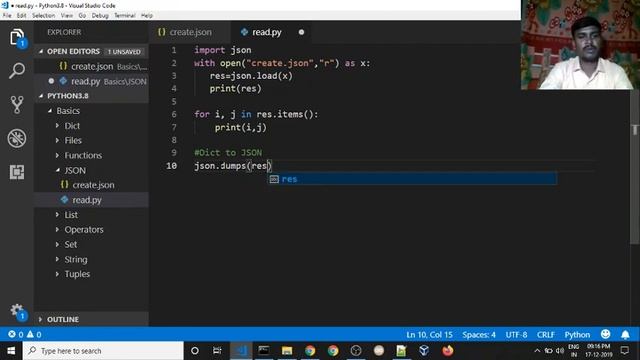Click Ln 10, Col 15 indicator
This screenshot has width=640, height=360.
tap(429, 335)
